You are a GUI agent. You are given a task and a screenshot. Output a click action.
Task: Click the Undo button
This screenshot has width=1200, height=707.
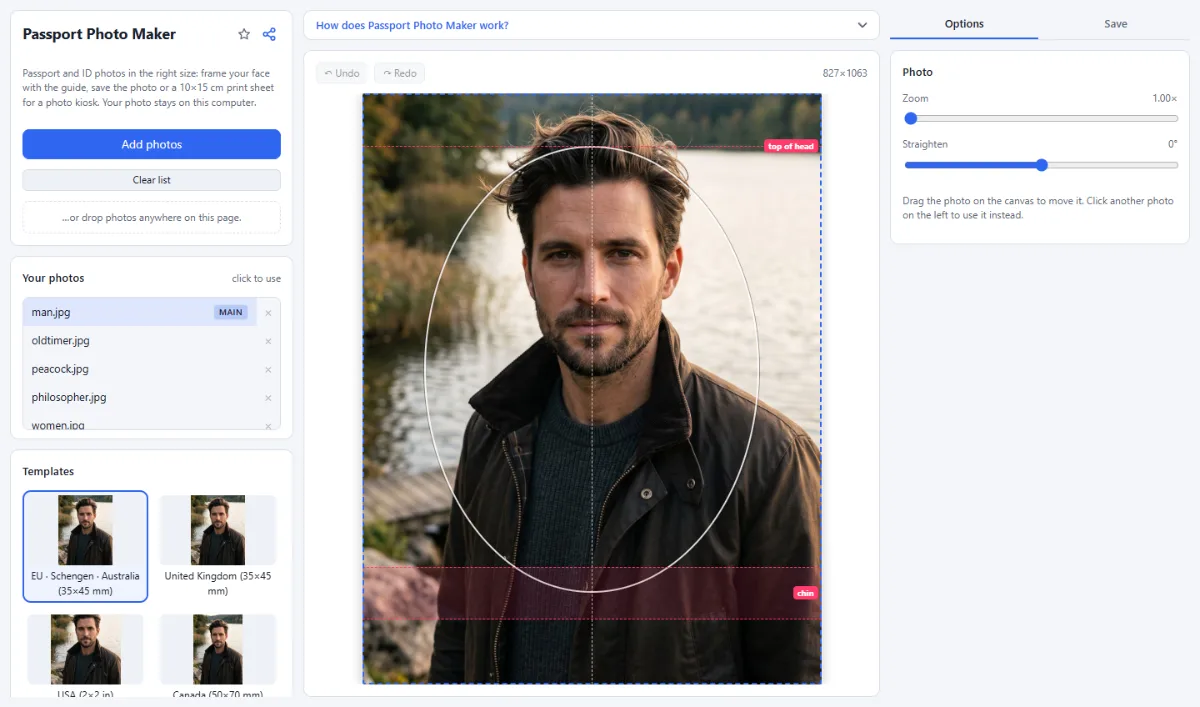tap(342, 73)
